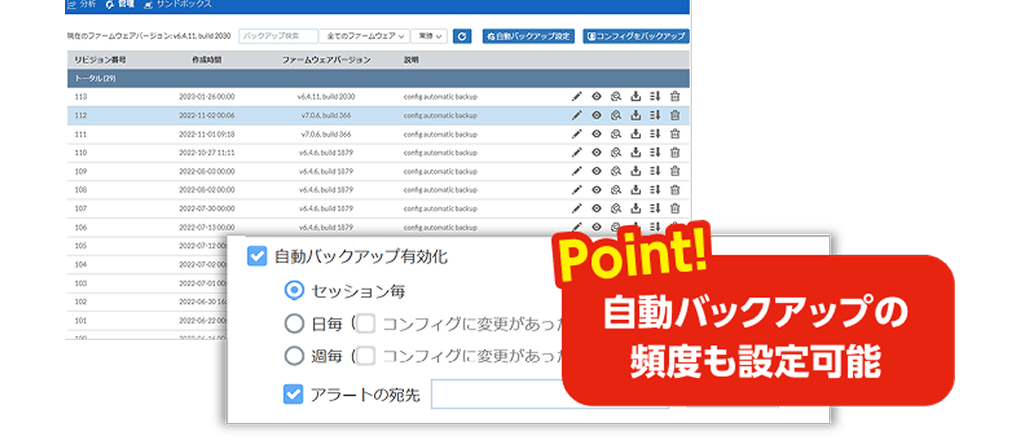1020x440 pixels.
Task: Delete revision 108 with trash icon
Action: (x=675, y=190)
